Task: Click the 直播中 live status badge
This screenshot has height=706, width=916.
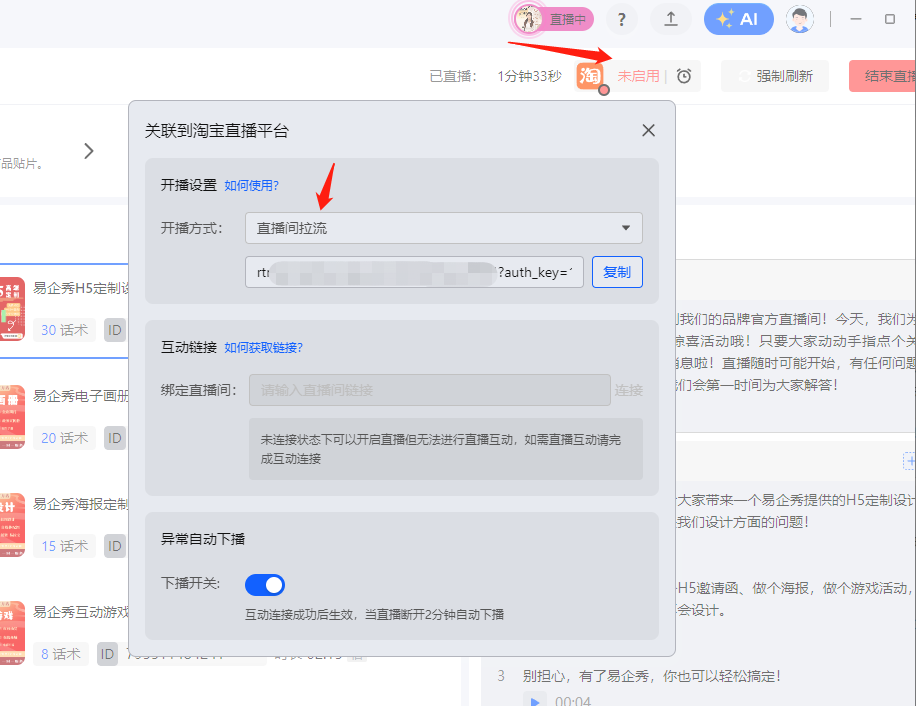Action: (x=553, y=19)
